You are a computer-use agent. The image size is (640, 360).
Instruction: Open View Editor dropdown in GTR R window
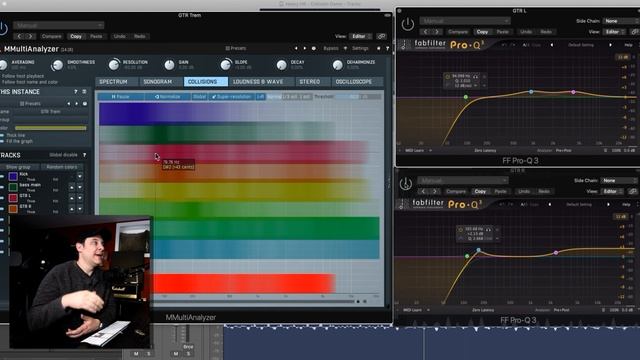pos(612,191)
